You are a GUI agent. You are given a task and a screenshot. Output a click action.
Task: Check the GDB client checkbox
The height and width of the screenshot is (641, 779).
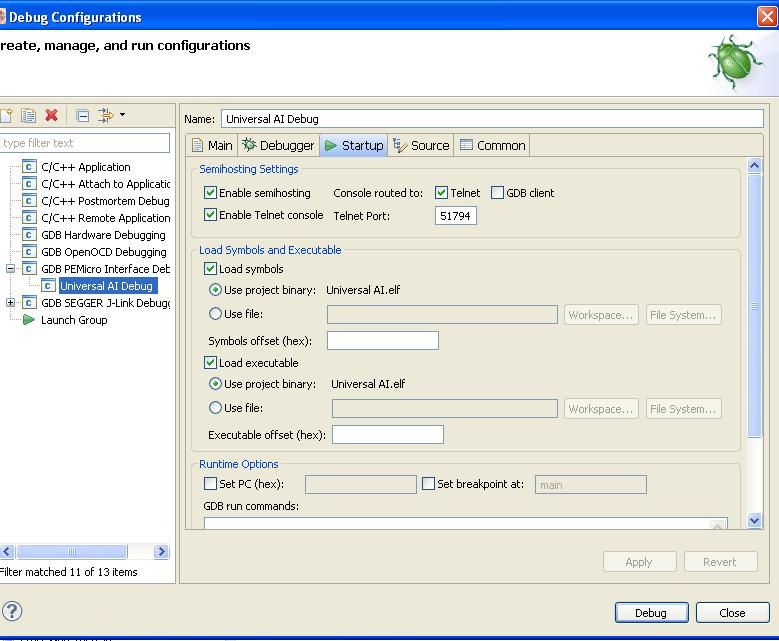point(497,192)
